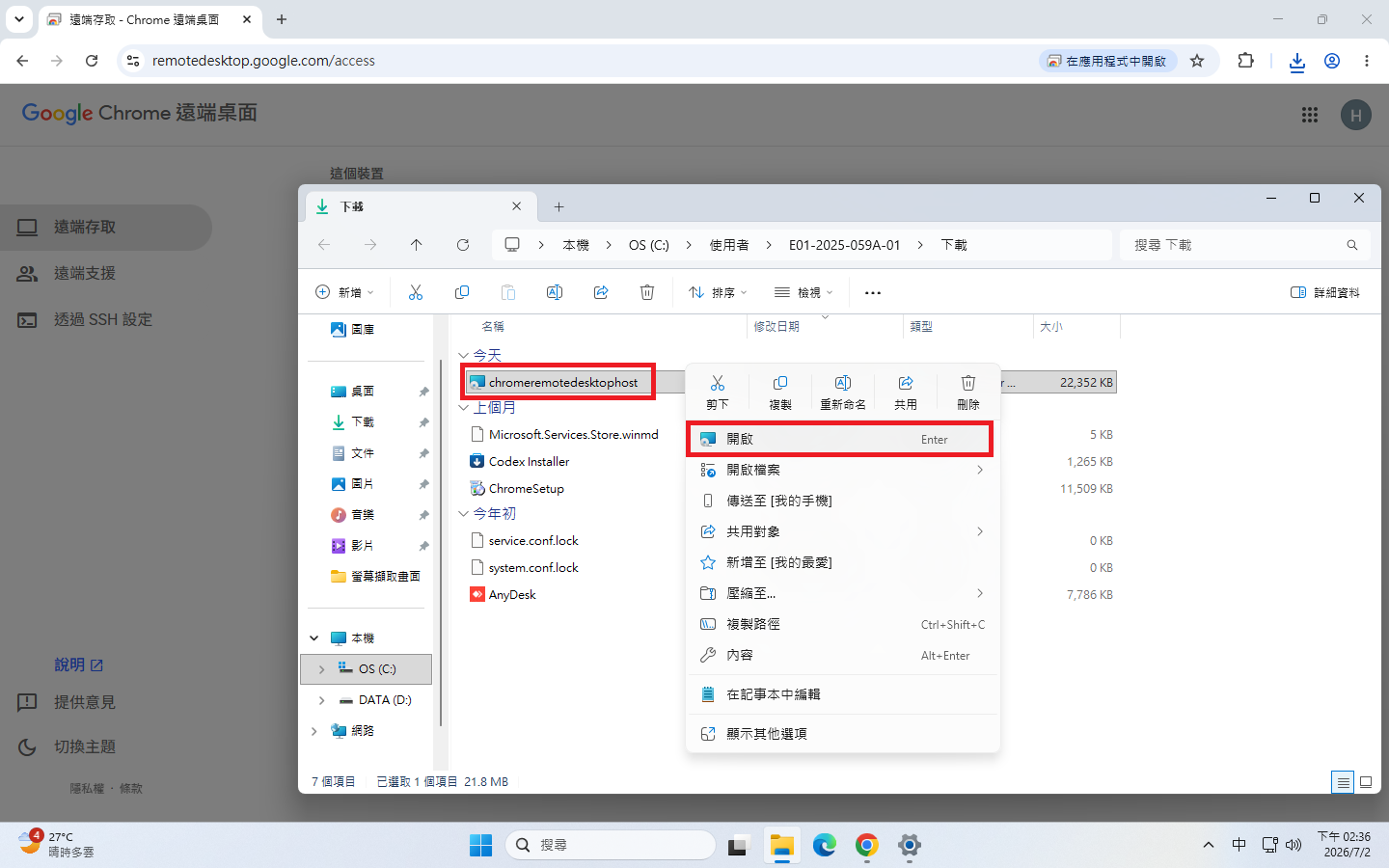1389x868 pixels.
Task: Collapse the 上個月 group
Action: (464, 408)
